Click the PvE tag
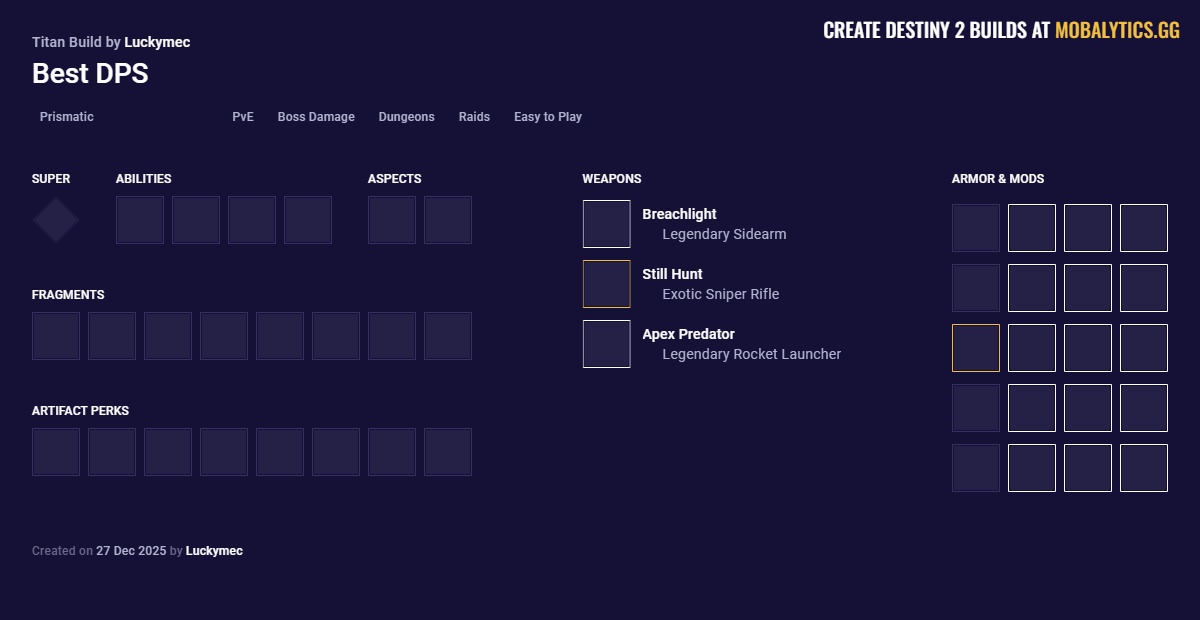1200x620 pixels. coord(243,117)
